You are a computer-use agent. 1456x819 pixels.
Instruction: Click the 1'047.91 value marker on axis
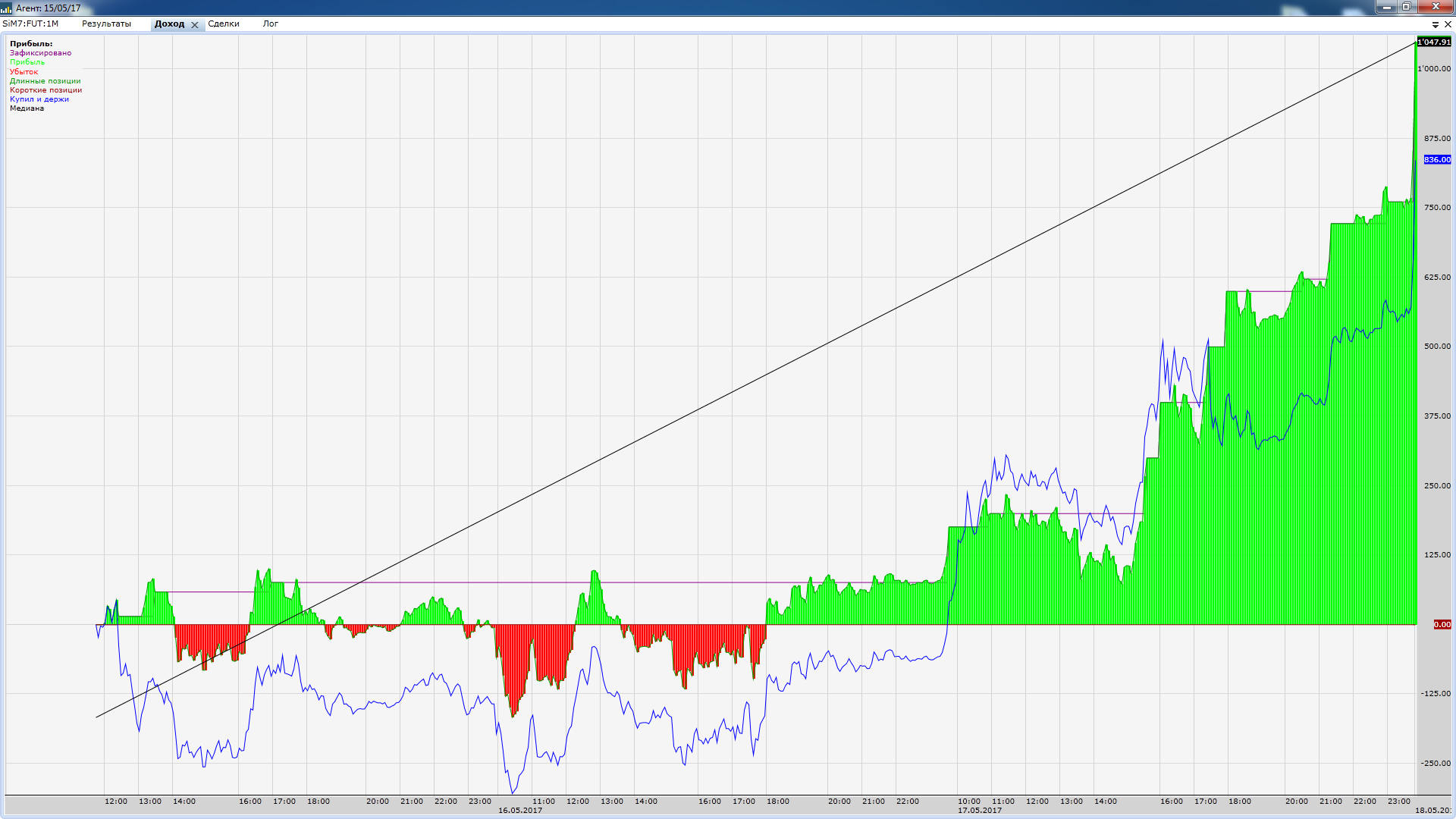click(x=1434, y=42)
